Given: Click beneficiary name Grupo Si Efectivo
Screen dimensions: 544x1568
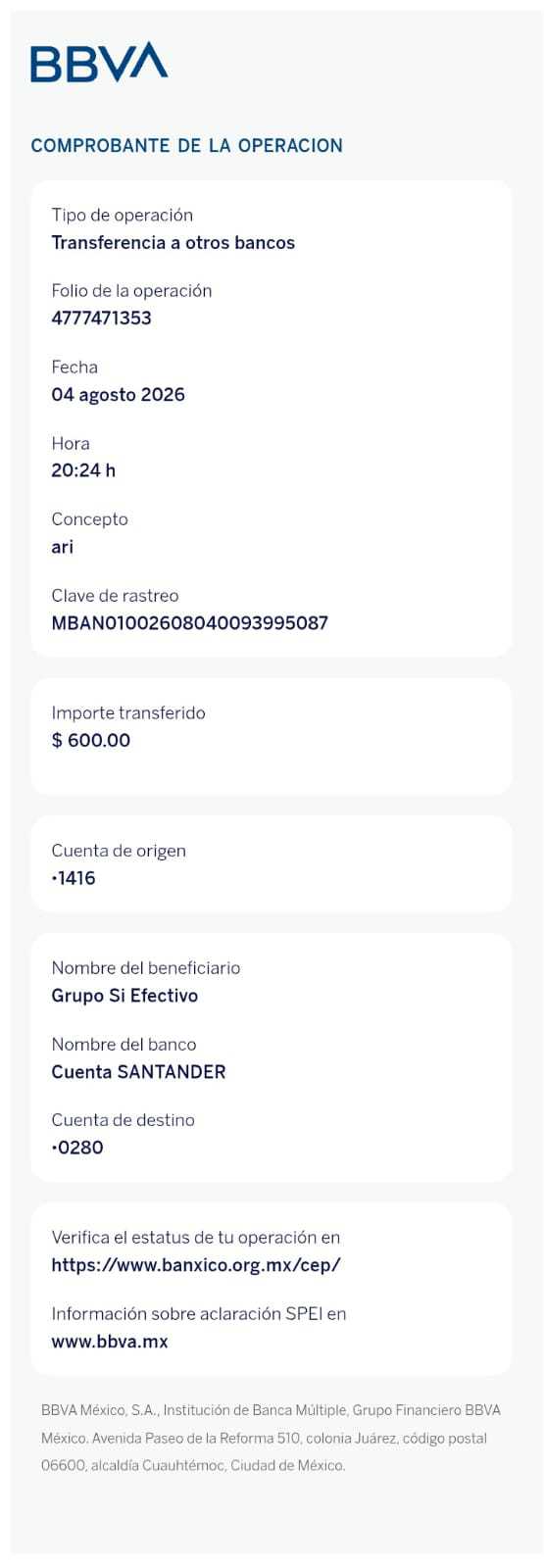Looking at the screenshot, I should click(x=124, y=996).
